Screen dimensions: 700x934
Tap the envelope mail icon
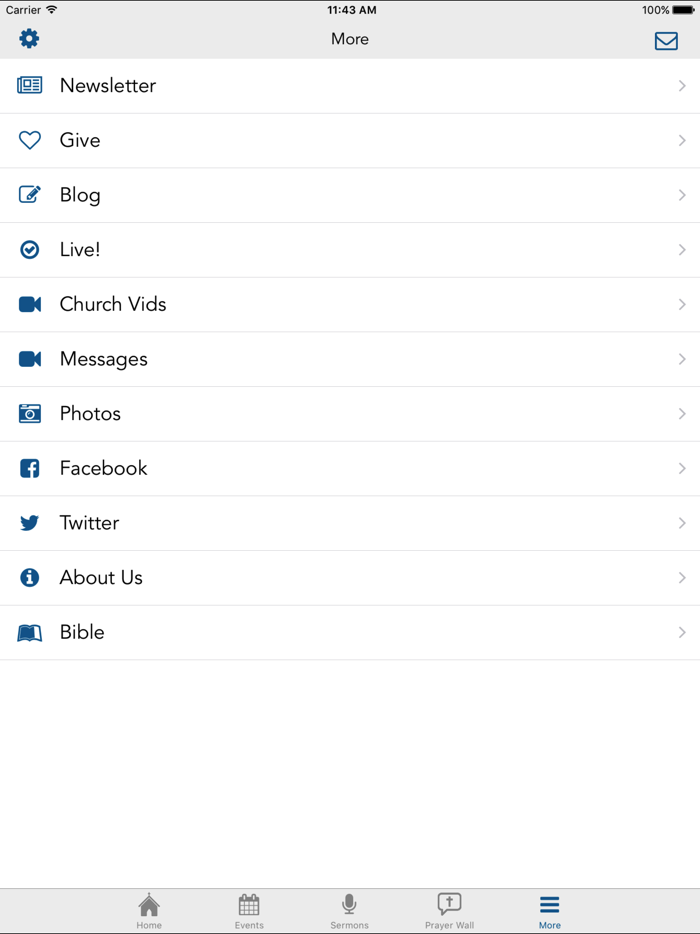(x=666, y=41)
